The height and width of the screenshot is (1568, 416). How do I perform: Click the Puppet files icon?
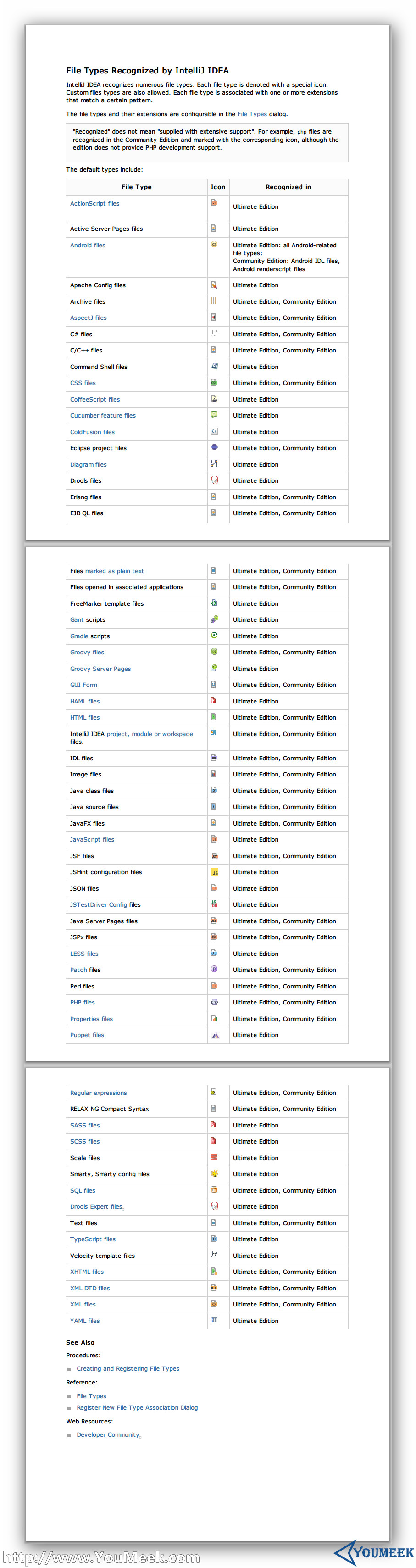coord(214,1035)
